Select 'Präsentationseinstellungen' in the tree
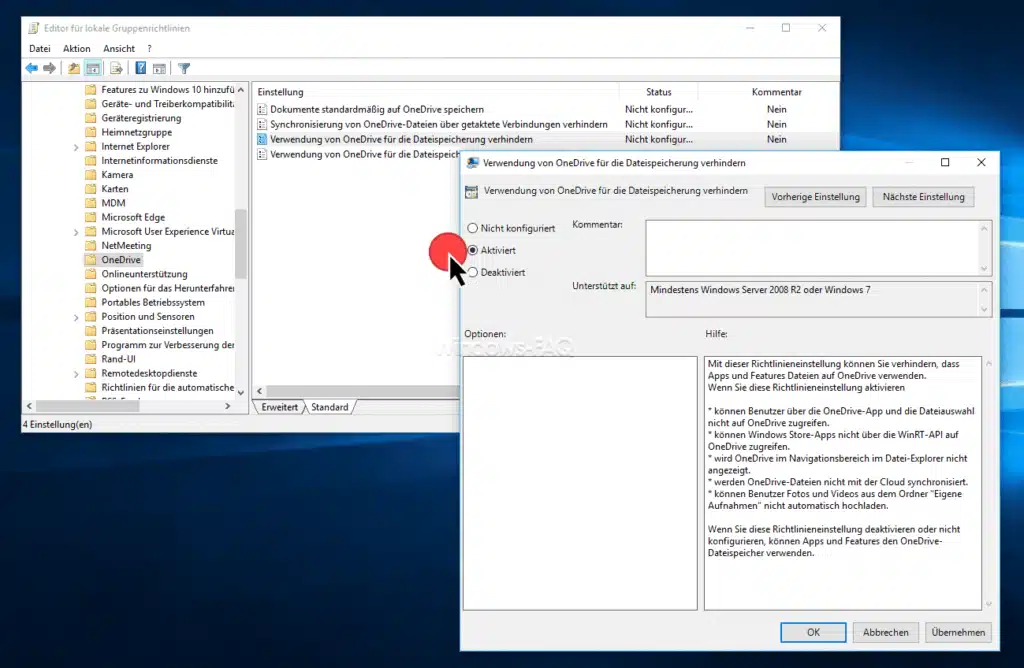The image size is (1024, 668). pos(157,331)
